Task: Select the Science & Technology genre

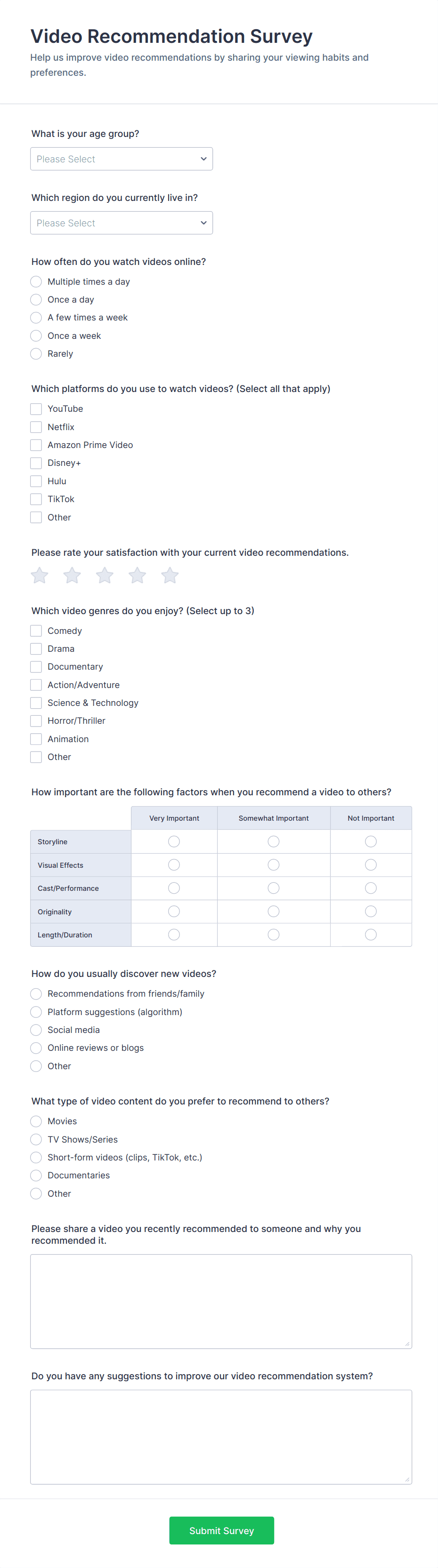Action: point(37,703)
